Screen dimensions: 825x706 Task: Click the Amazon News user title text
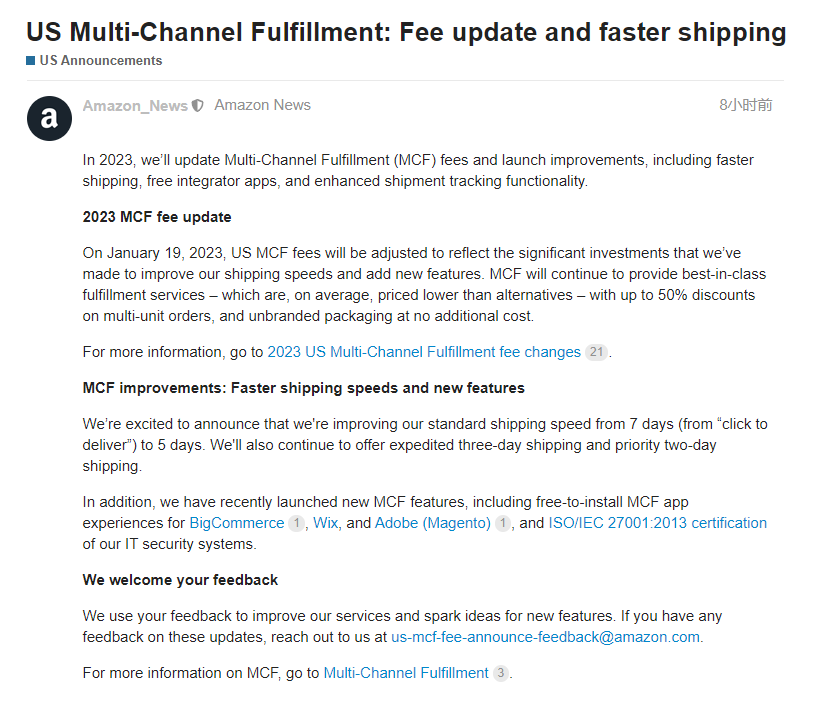(262, 105)
